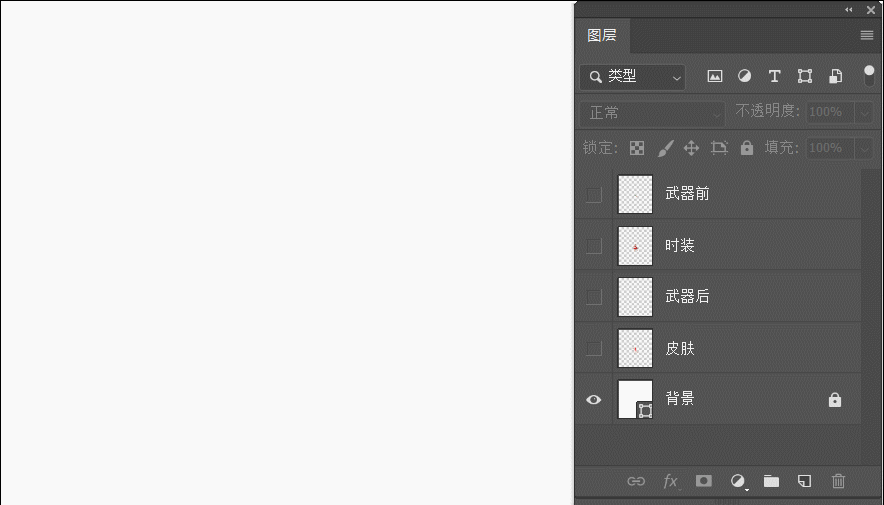Open the fx layer style menu
The image size is (884, 505).
(x=671, y=481)
